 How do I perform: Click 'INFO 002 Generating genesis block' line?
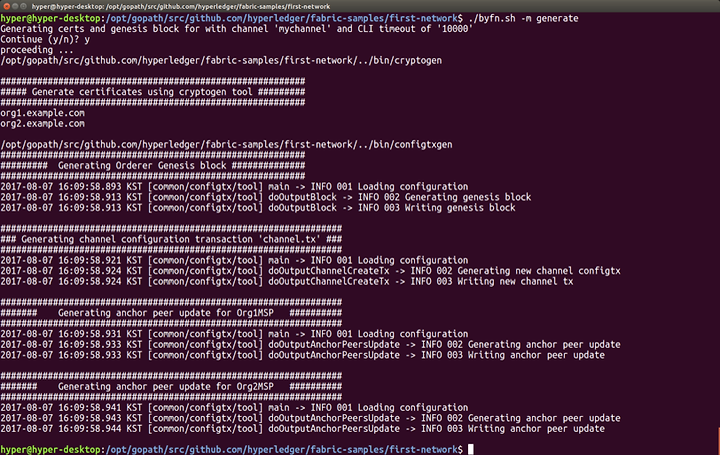[x=265, y=197]
